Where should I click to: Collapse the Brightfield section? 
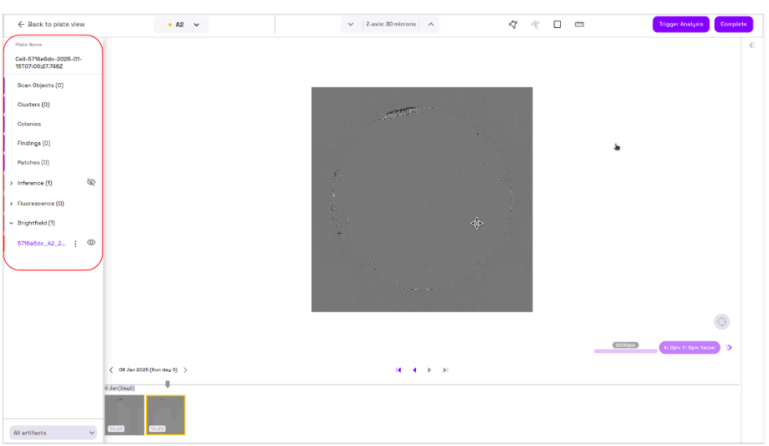click(x=11, y=223)
